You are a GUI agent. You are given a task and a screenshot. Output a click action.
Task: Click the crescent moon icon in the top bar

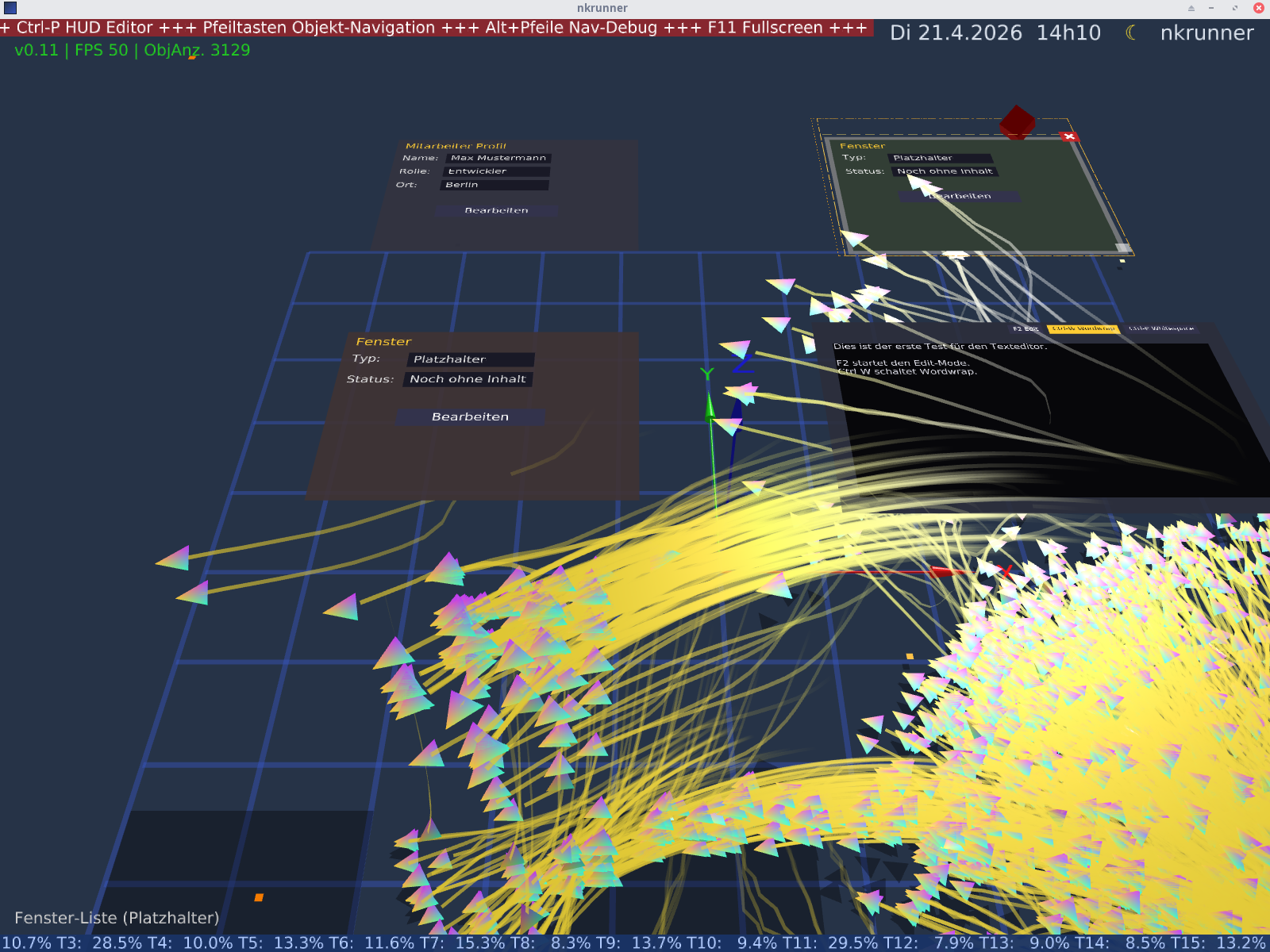(1131, 33)
